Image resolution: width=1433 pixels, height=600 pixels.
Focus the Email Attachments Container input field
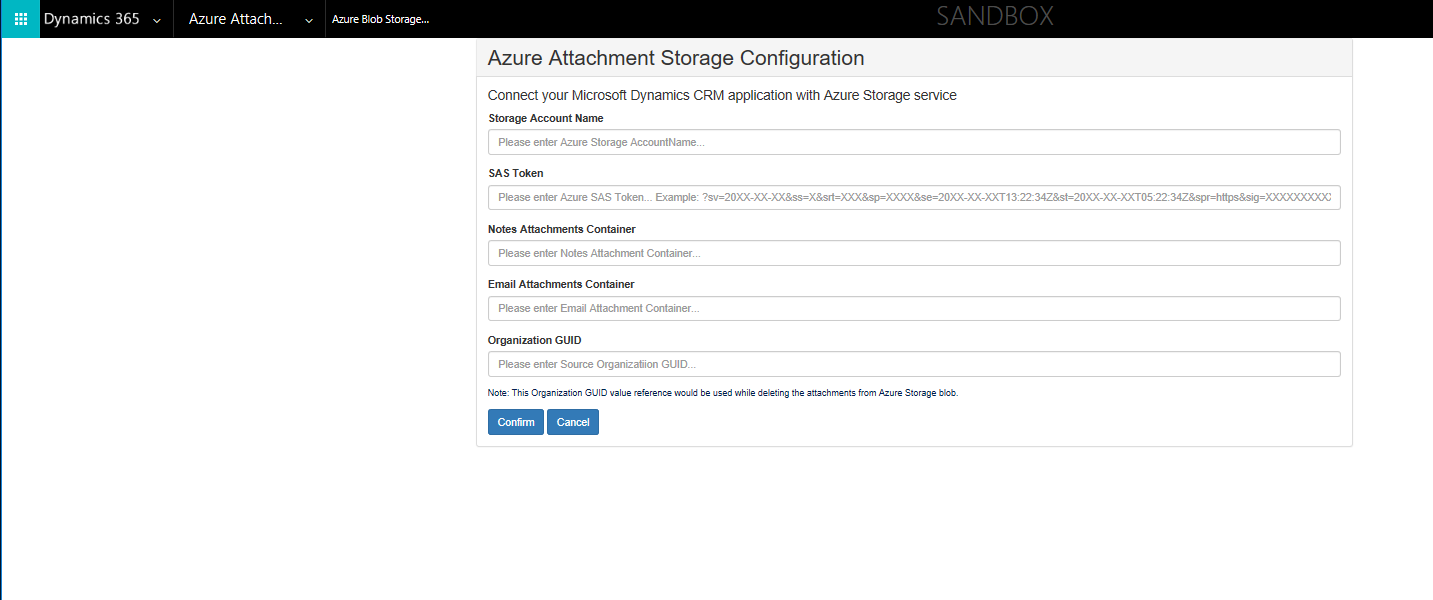tap(913, 308)
